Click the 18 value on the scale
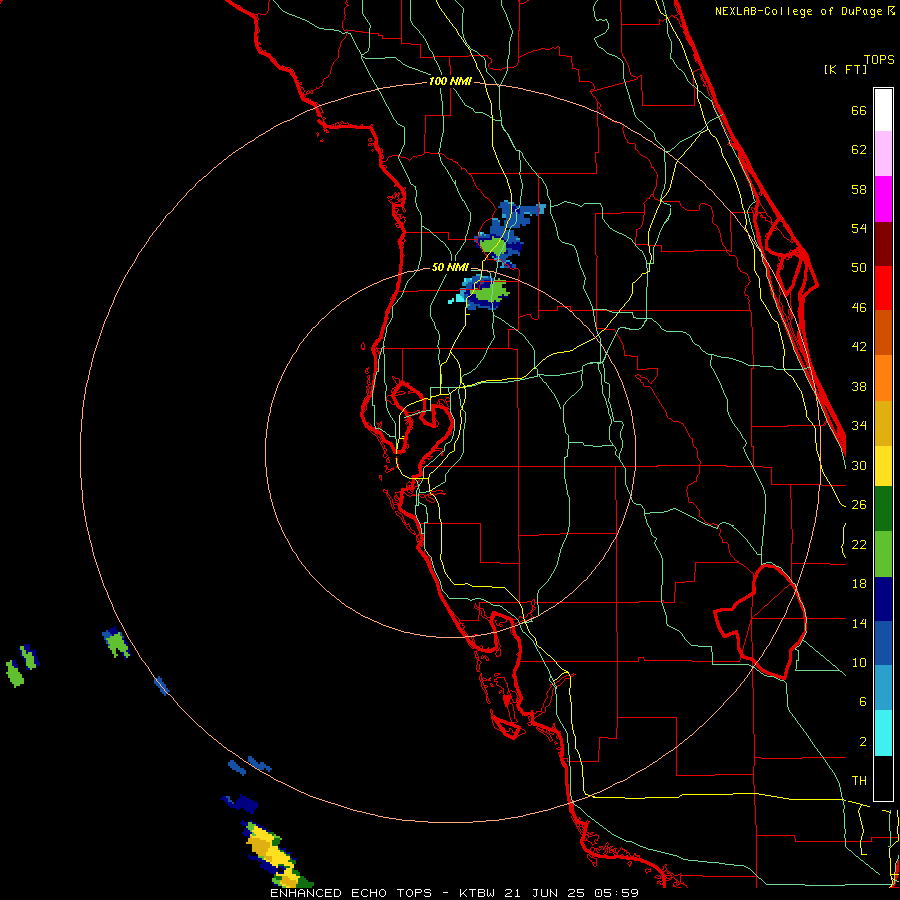Image resolution: width=900 pixels, height=900 pixels. tap(859, 584)
